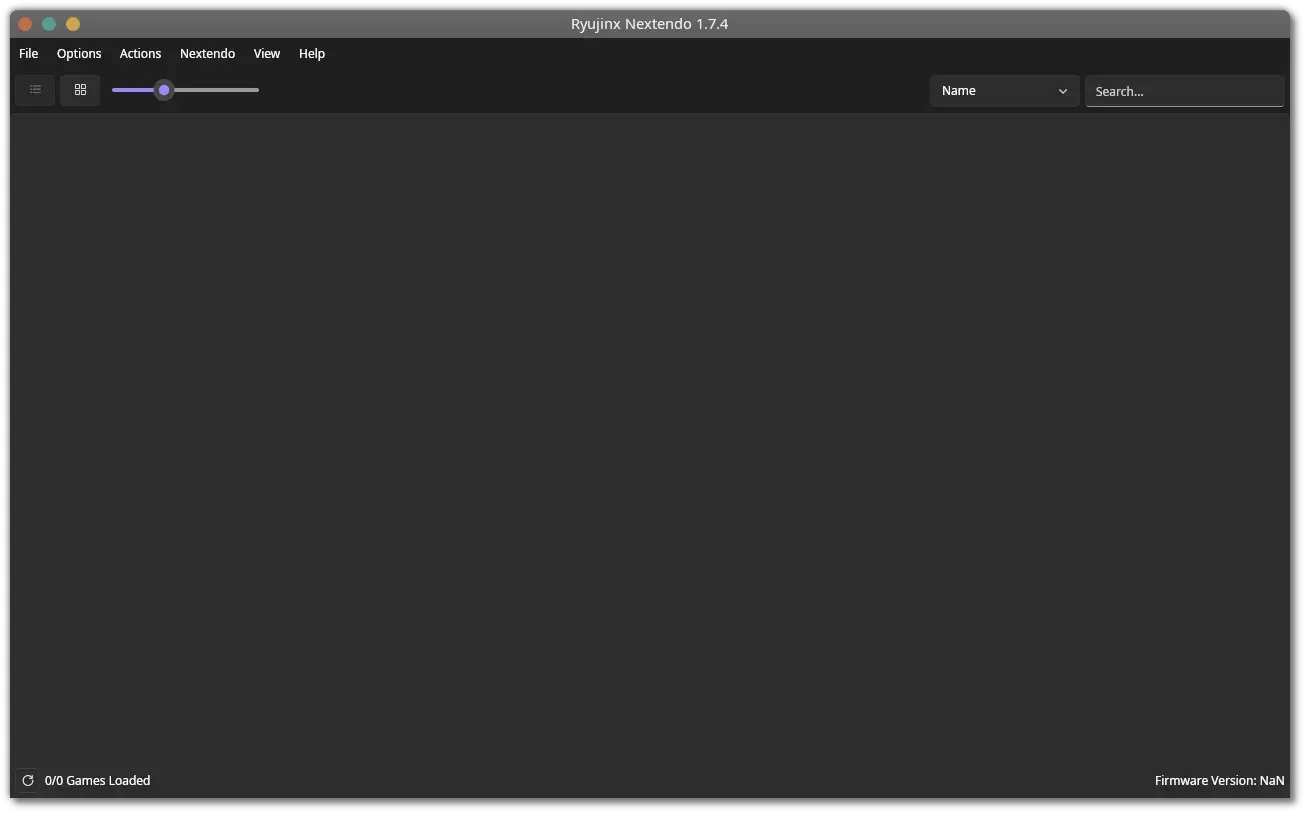Open the Options menu
Viewport: 1306px width, 814px height.
coord(79,54)
